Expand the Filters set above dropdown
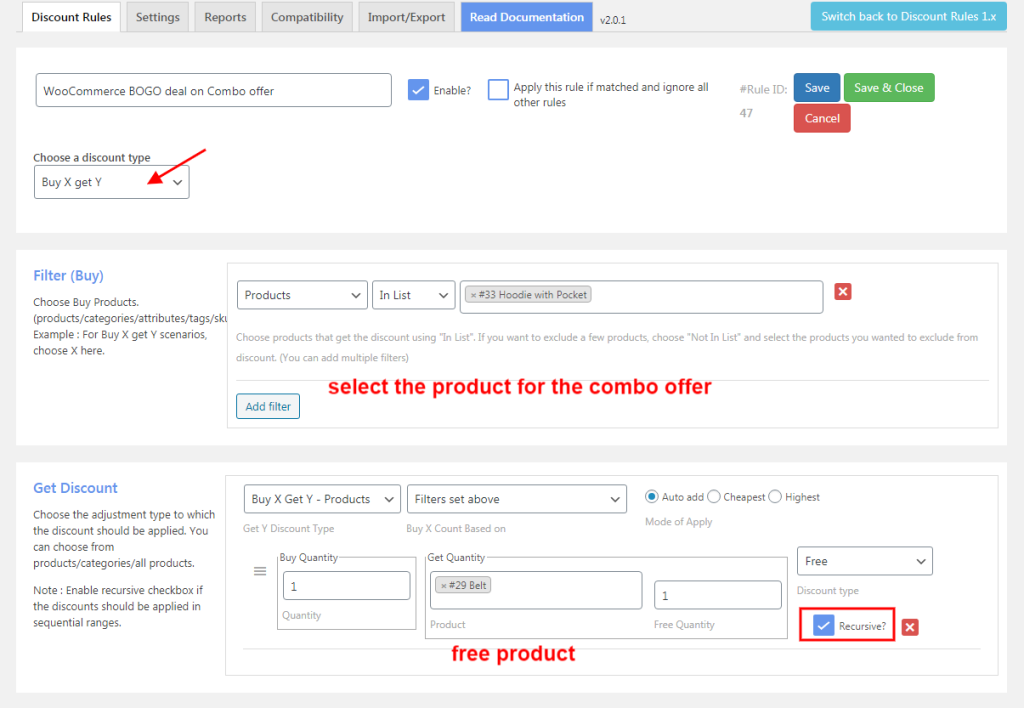The height and width of the screenshot is (708, 1024). pos(516,498)
